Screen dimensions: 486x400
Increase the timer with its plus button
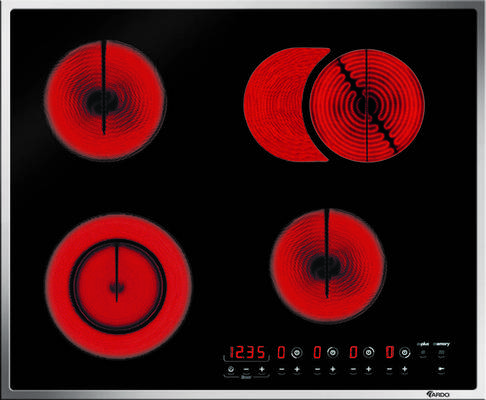(262, 369)
